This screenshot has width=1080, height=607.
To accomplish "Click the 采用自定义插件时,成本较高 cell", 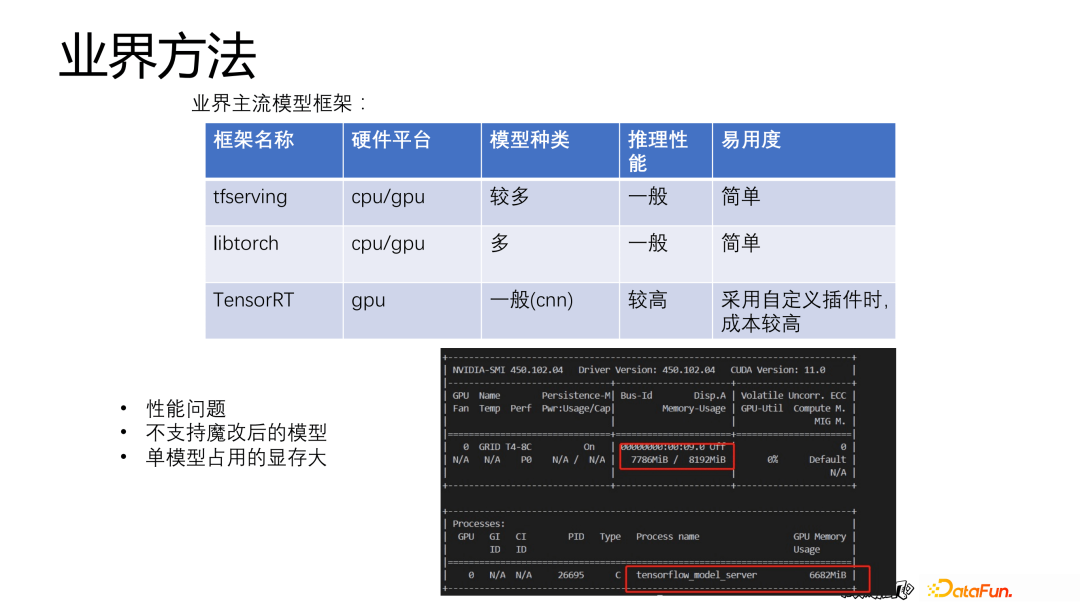I will click(804, 311).
